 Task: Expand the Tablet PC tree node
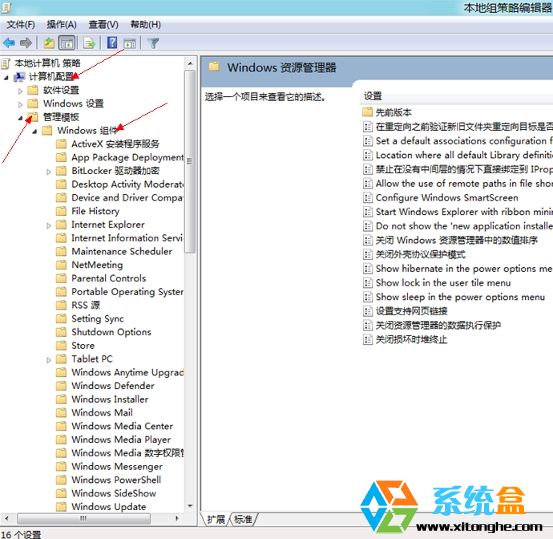pyautogui.click(x=49, y=360)
